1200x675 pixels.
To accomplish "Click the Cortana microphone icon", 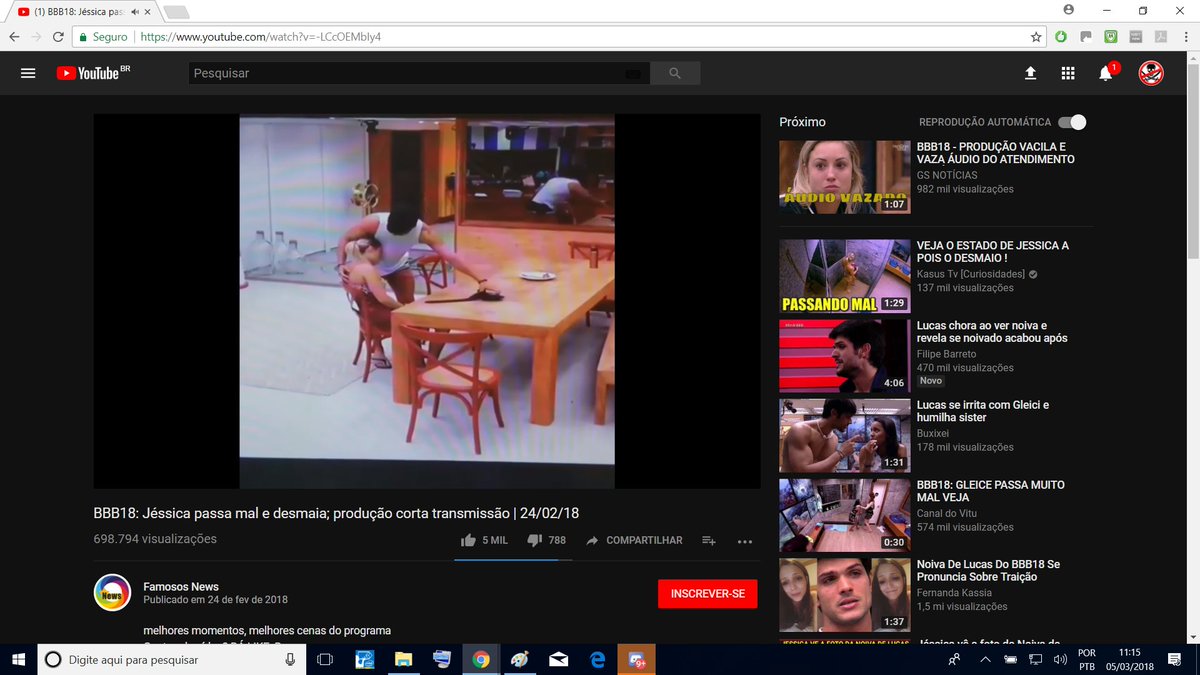I will (290, 659).
